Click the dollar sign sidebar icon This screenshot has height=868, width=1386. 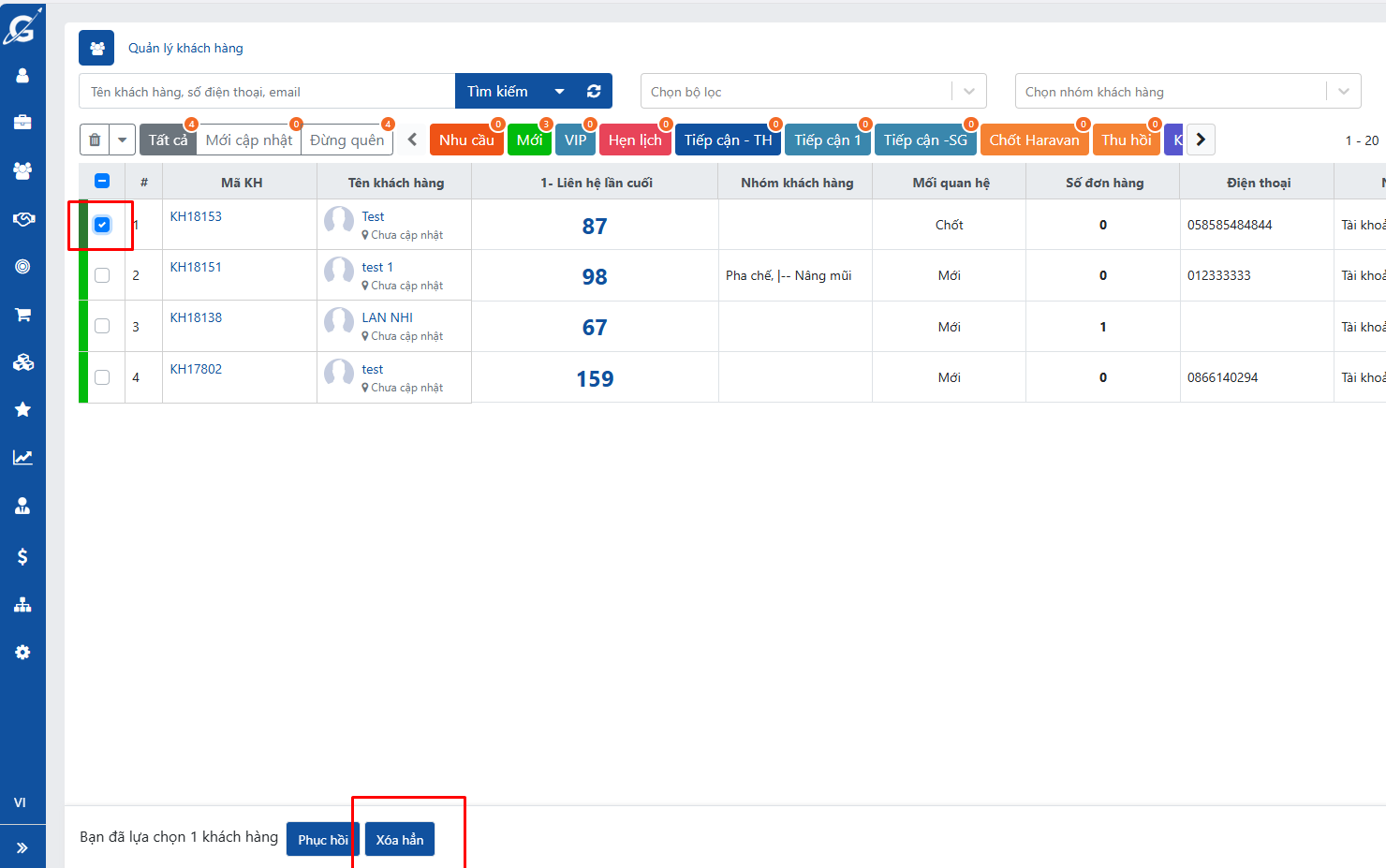click(22, 556)
